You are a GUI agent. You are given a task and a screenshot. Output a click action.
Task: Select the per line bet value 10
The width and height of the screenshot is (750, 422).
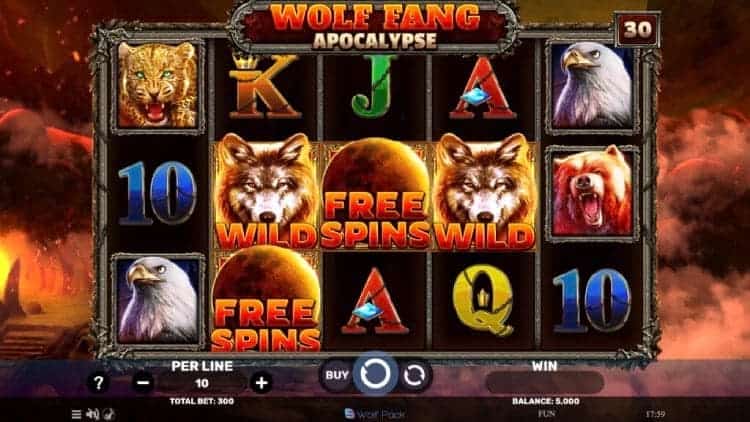tap(202, 383)
